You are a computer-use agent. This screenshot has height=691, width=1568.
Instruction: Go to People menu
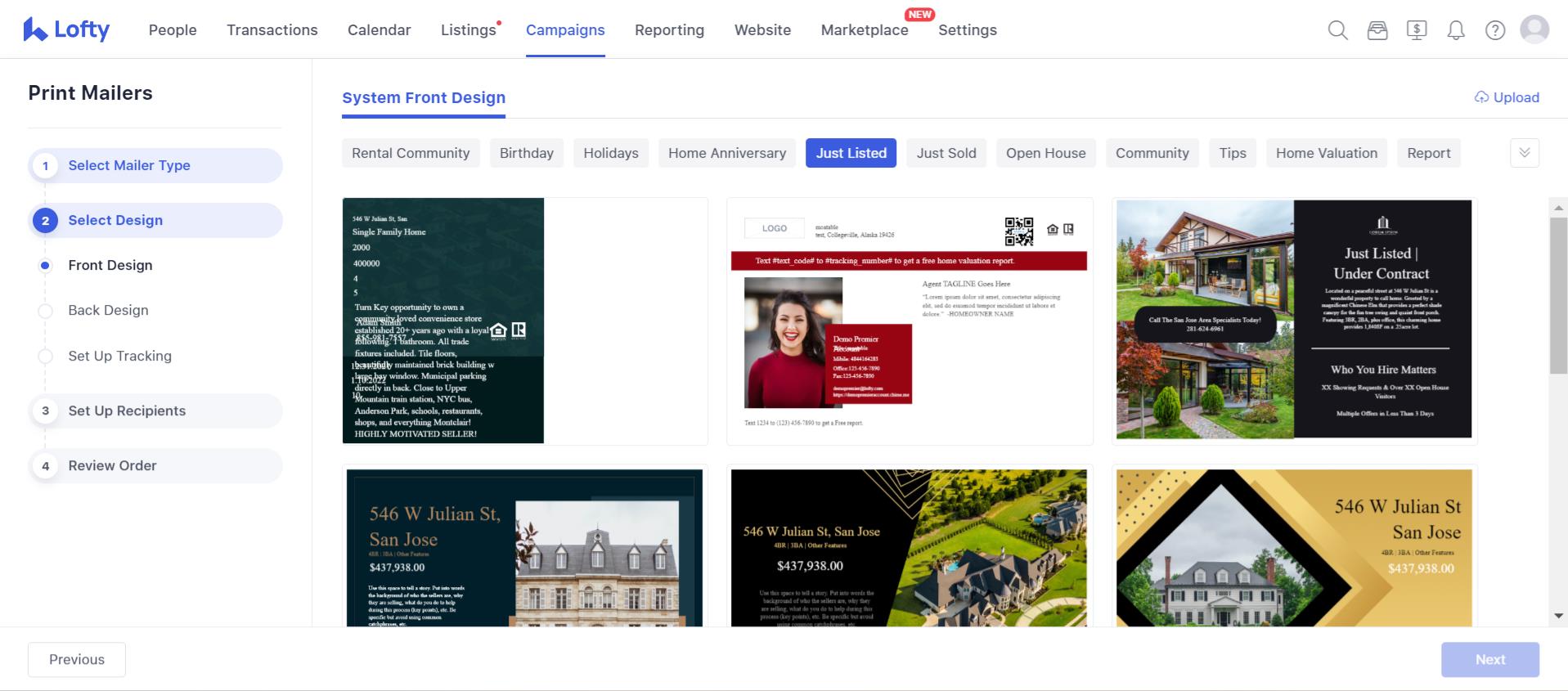[173, 30]
